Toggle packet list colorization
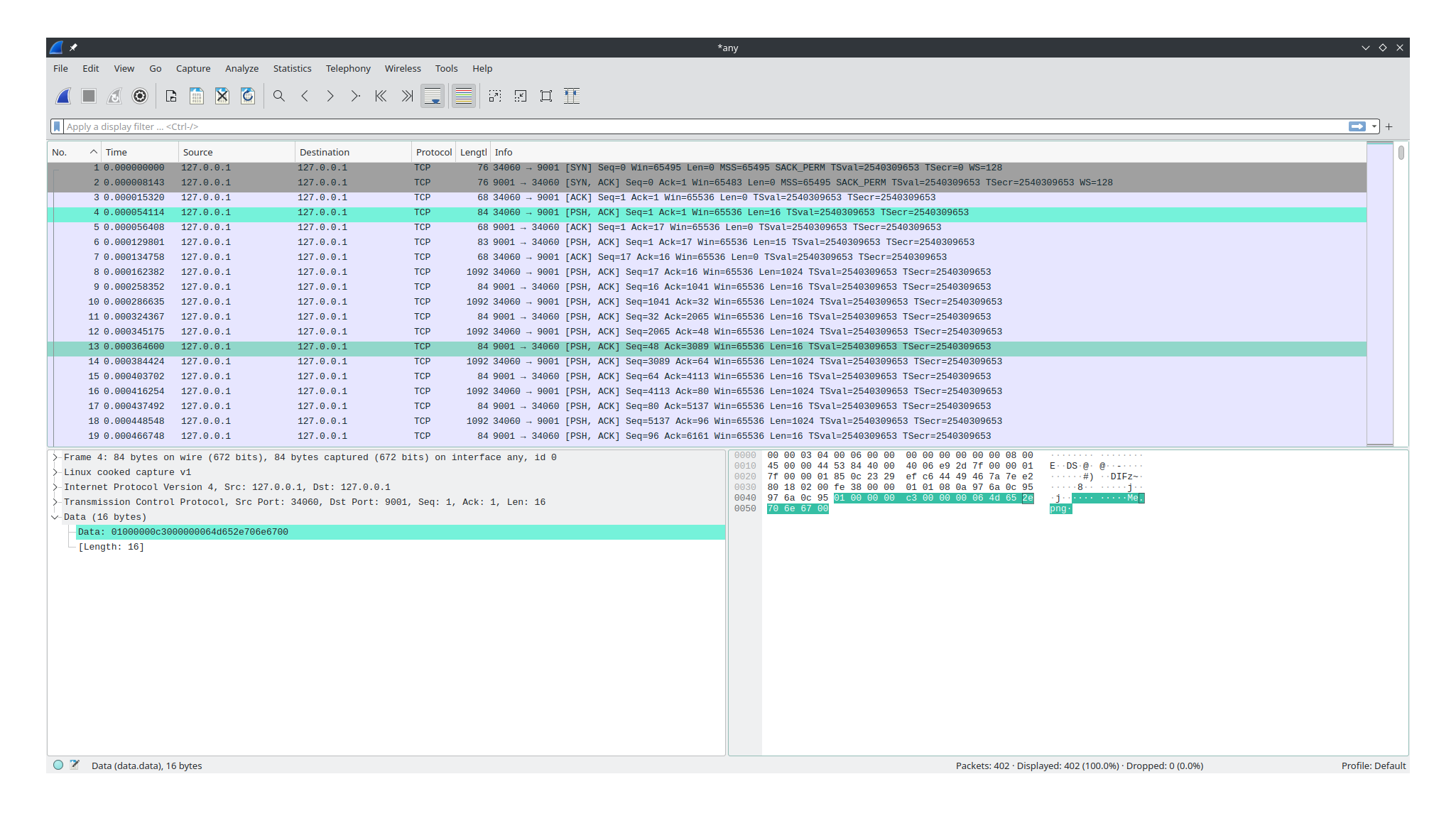This screenshot has width=1456, height=828. 464,96
